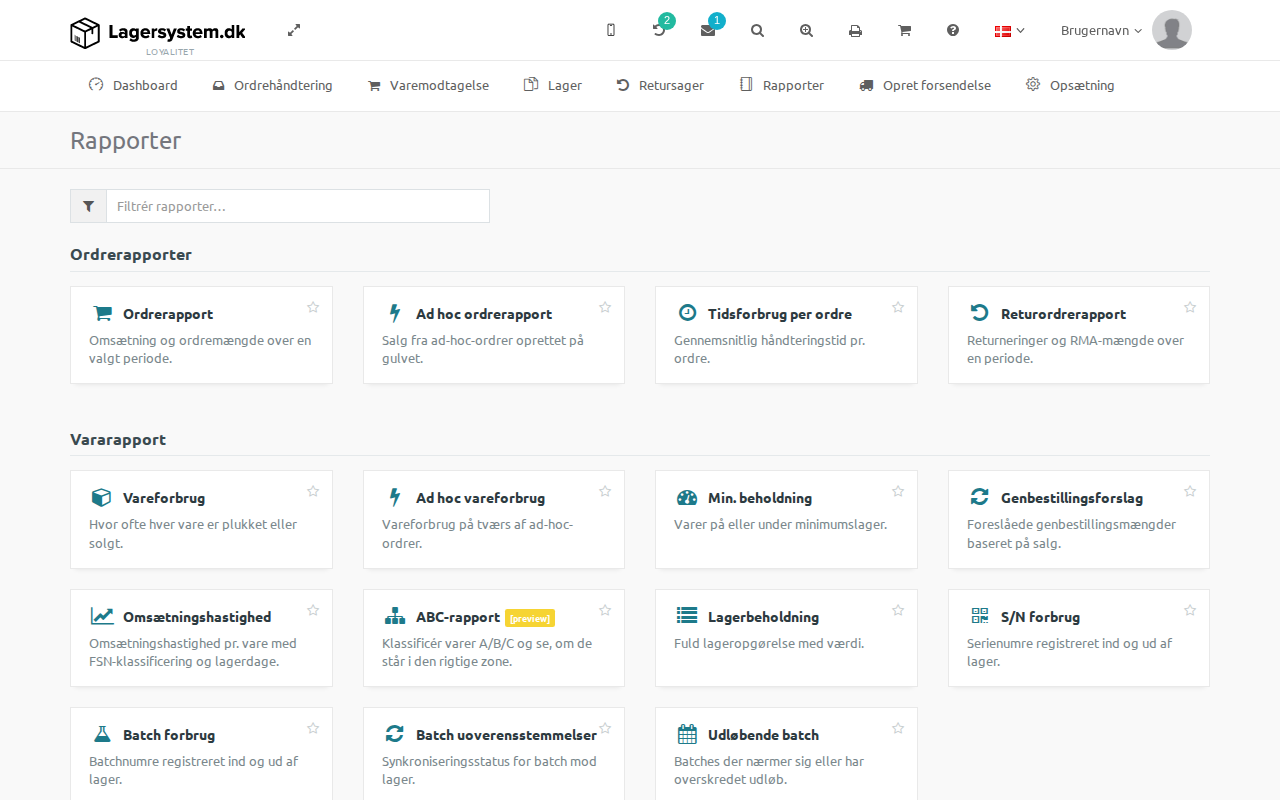
Task: Open the mobile phone icon in header
Action: pos(611,30)
